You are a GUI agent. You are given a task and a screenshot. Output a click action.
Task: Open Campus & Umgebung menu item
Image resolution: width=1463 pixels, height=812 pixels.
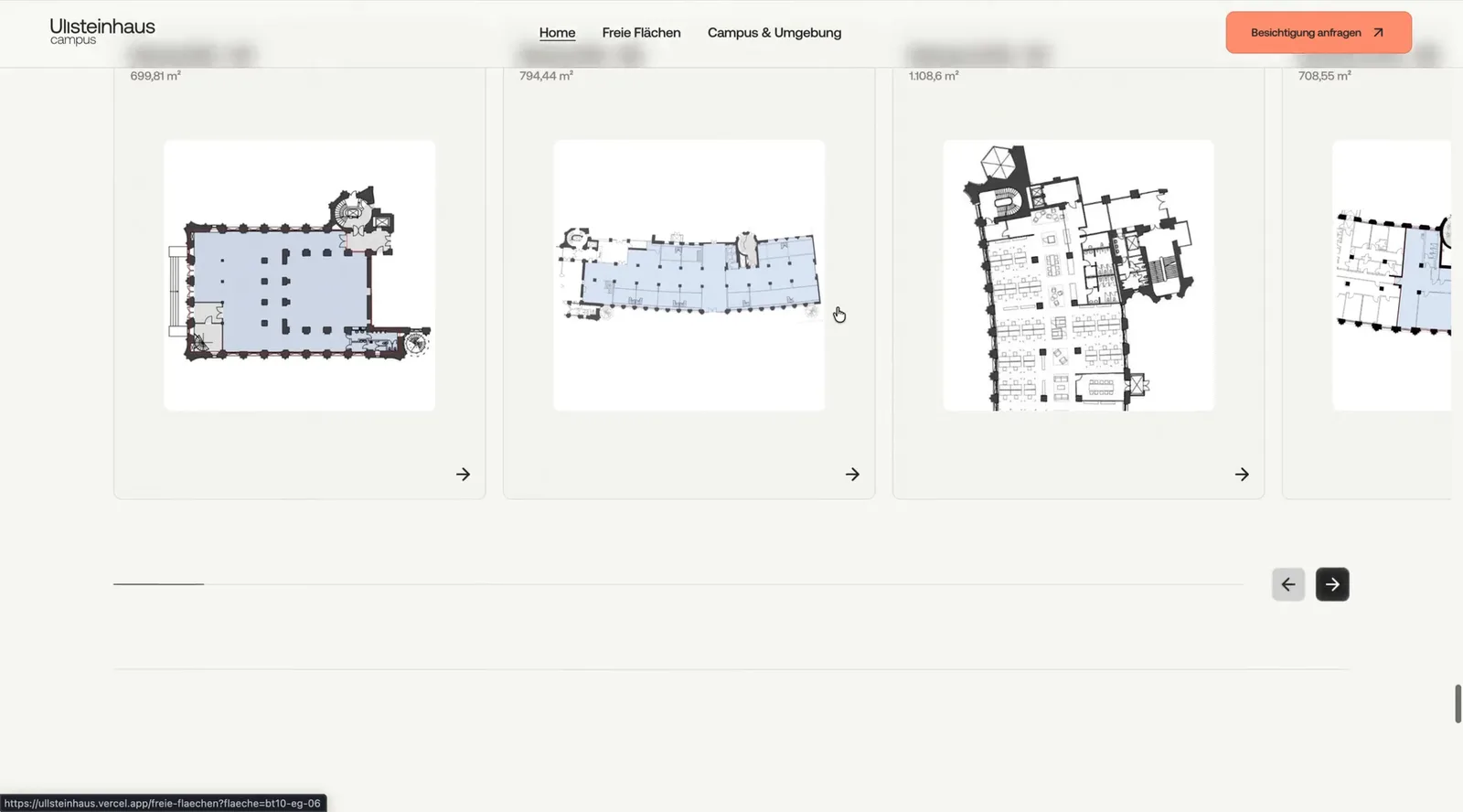[x=774, y=33]
